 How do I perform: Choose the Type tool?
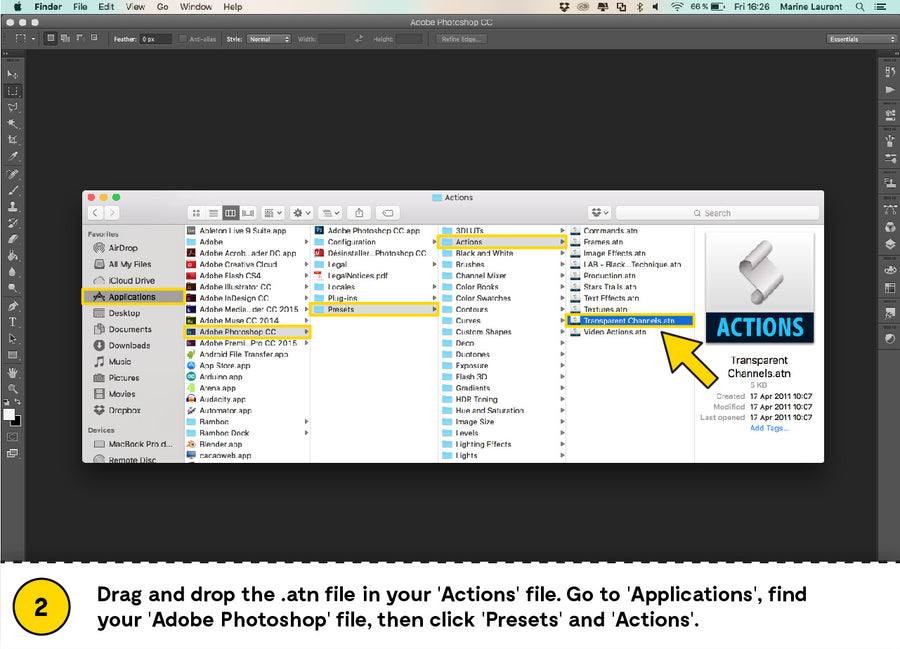coord(13,322)
